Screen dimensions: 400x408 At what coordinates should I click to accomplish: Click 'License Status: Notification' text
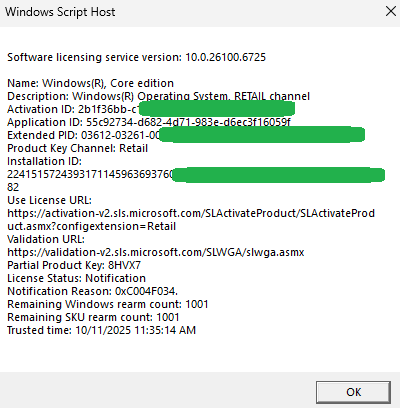(77, 278)
